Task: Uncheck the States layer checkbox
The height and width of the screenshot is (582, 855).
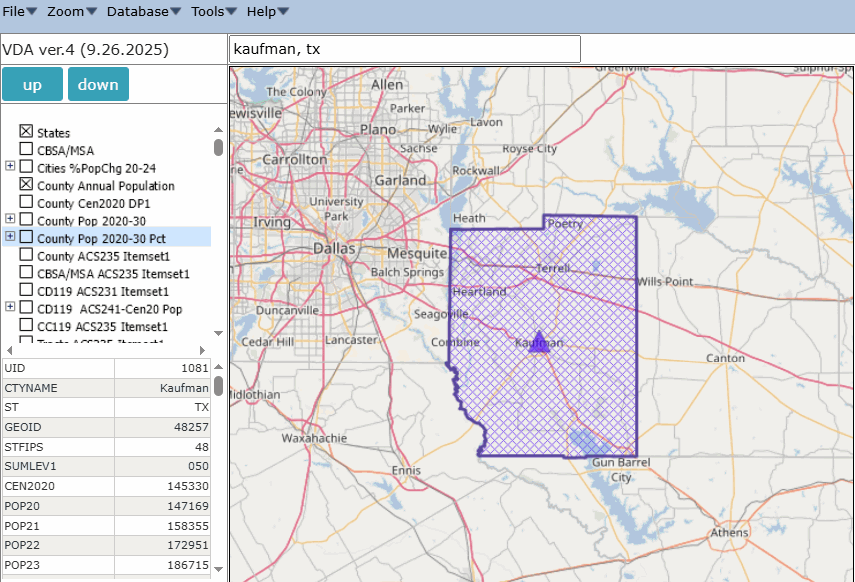Action: [x=27, y=132]
